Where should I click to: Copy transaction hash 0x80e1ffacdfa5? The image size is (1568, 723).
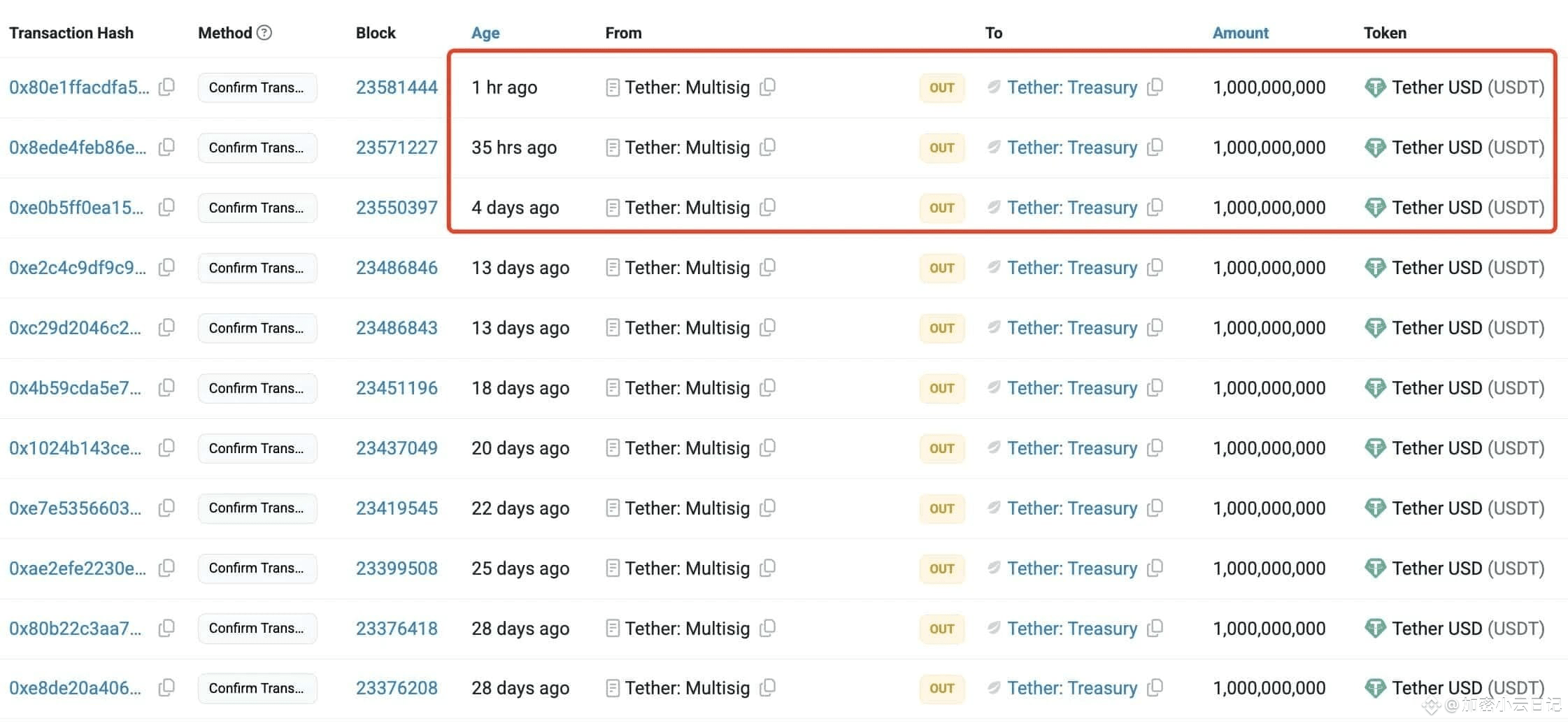click(x=166, y=87)
